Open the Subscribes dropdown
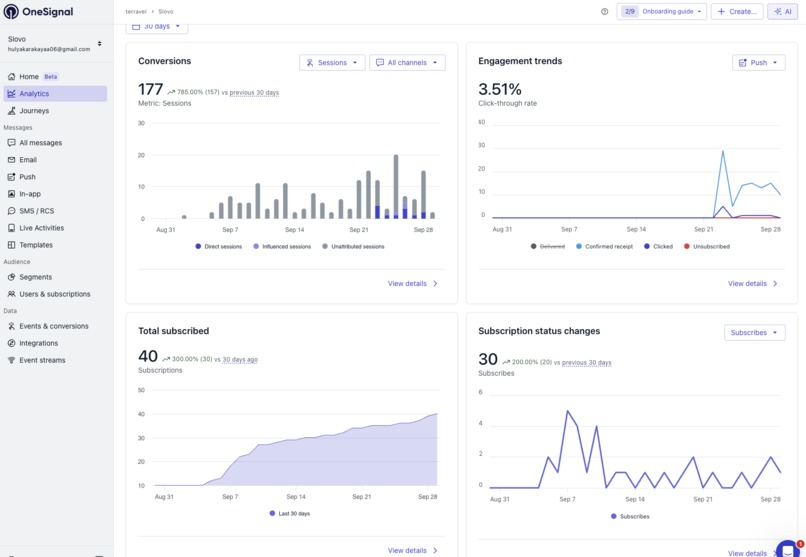This screenshot has height=557, width=806. tap(755, 332)
